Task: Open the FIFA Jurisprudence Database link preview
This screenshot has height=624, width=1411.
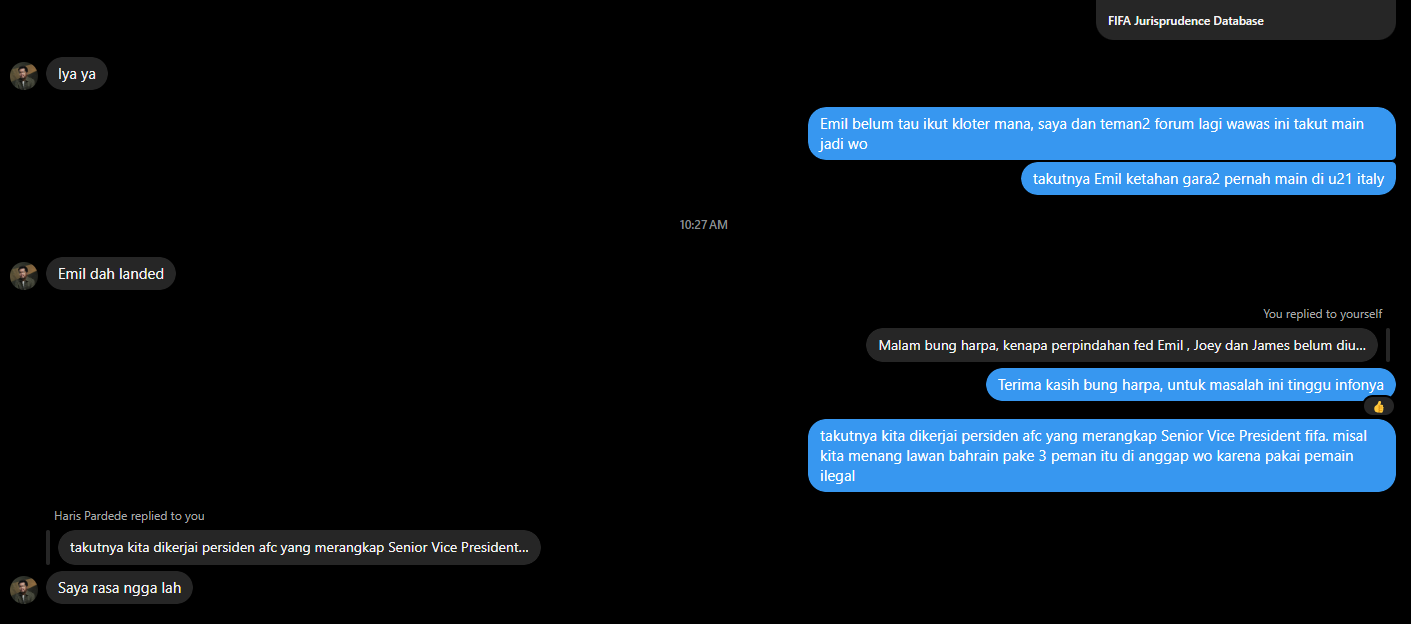Action: (1245, 20)
